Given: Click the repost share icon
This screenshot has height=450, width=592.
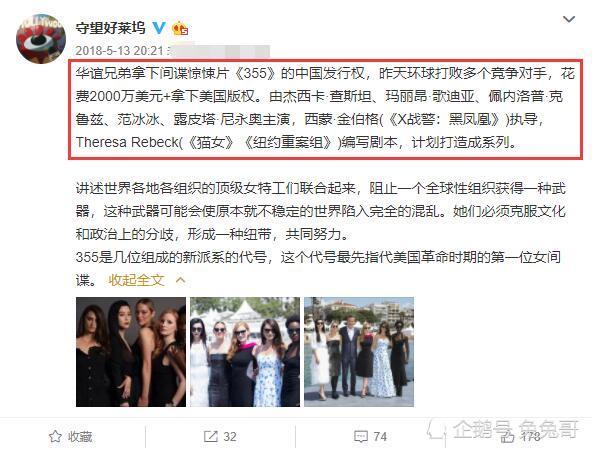Looking at the screenshot, I should (210, 437).
